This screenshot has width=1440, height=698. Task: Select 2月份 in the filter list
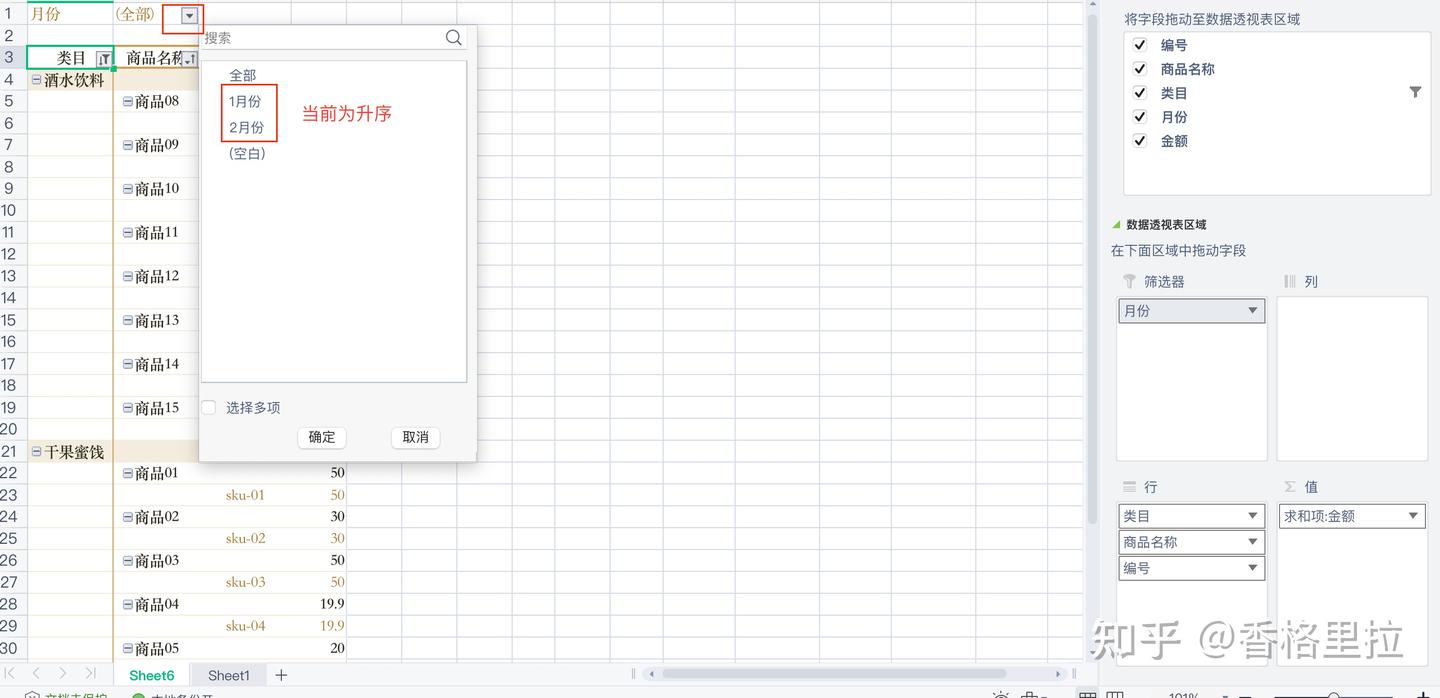[x=247, y=127]
